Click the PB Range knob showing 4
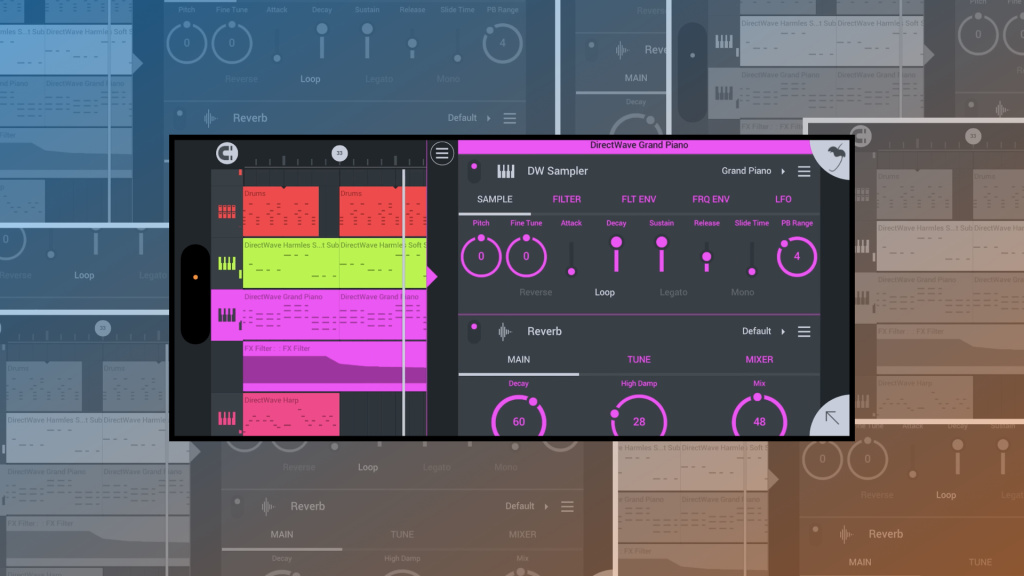 pyautogui.click(x=797, y=256)
